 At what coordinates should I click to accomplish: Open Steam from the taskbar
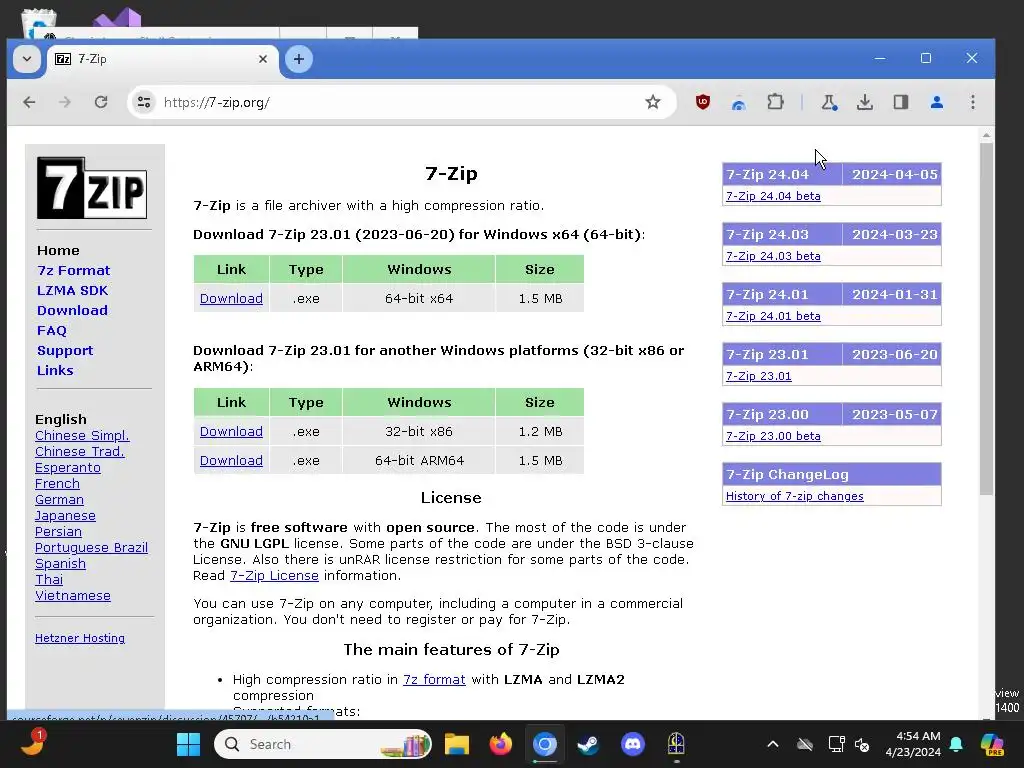tap(588, 744)
